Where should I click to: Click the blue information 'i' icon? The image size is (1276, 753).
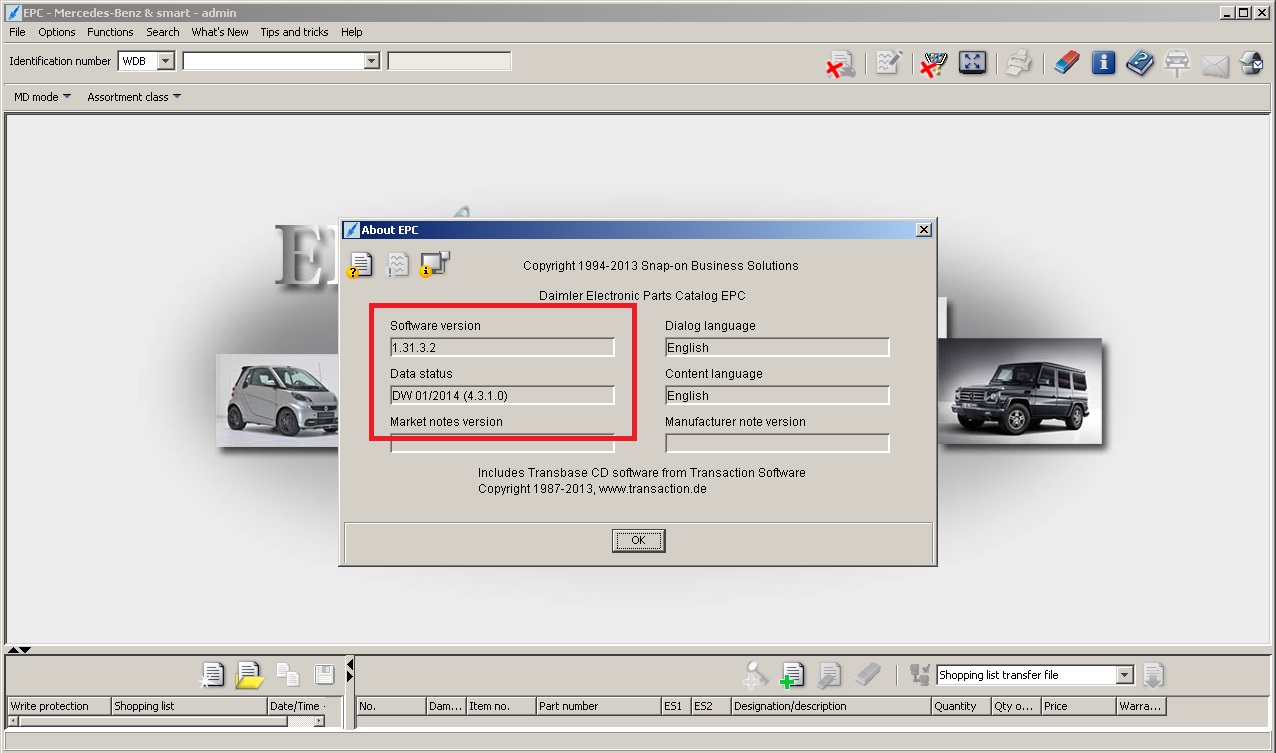click(x=1103, y=63)
